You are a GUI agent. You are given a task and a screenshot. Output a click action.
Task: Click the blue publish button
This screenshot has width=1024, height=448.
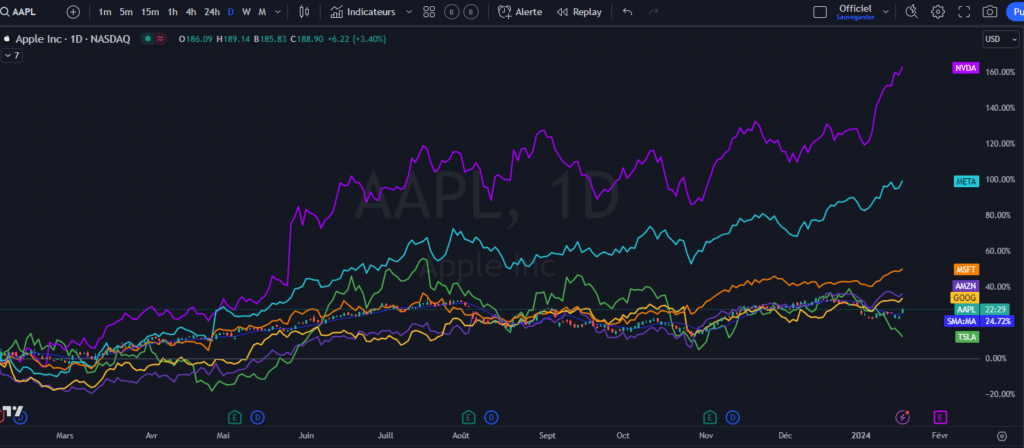click(x=1016, y=12)
